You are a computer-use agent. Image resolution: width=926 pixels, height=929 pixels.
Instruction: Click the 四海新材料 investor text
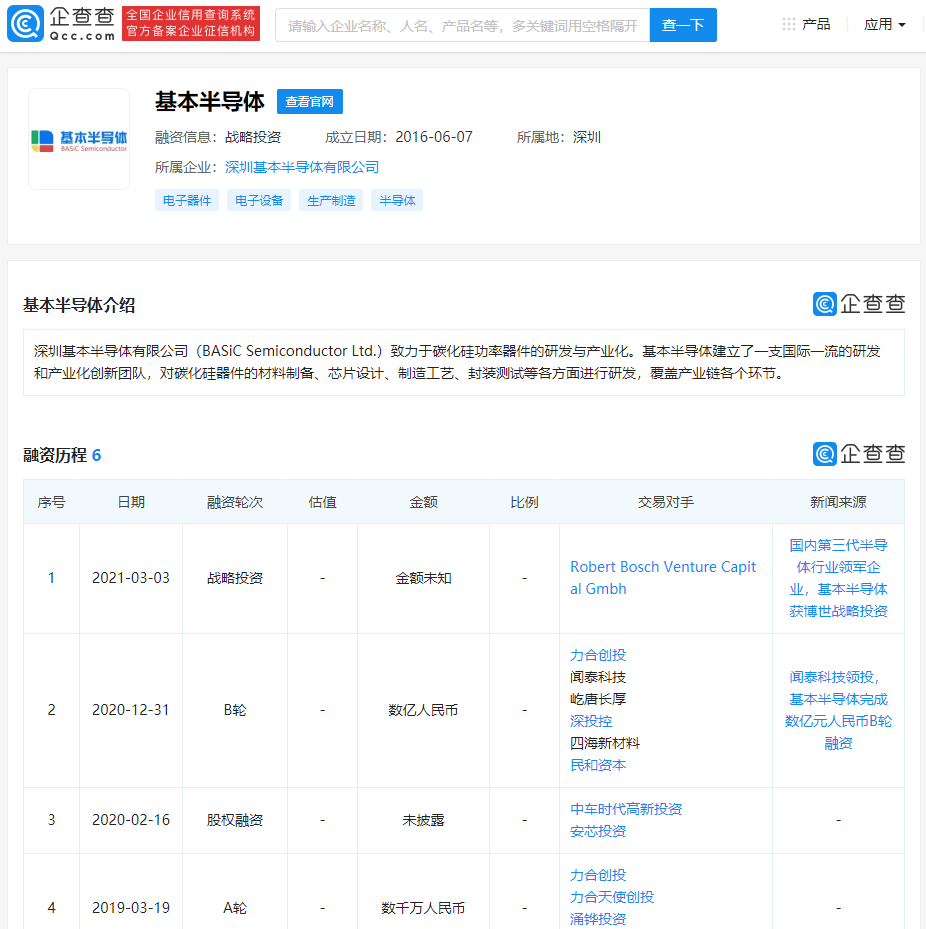click(x=605, y=743)
